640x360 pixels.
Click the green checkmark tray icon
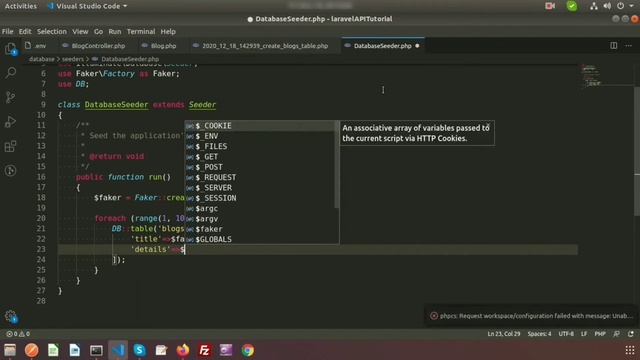572,6
